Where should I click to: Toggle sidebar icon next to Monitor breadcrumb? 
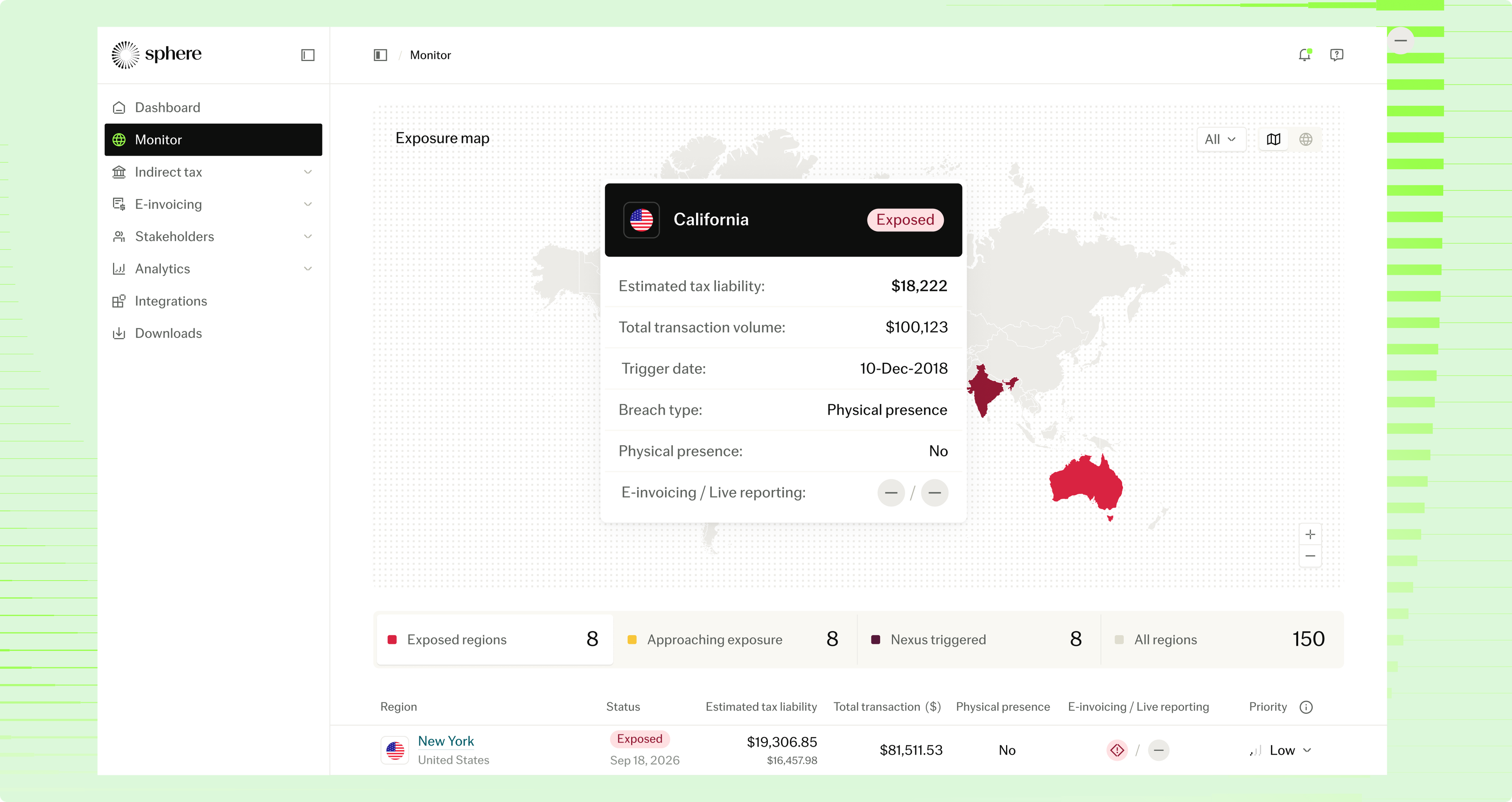click(380, 55)
